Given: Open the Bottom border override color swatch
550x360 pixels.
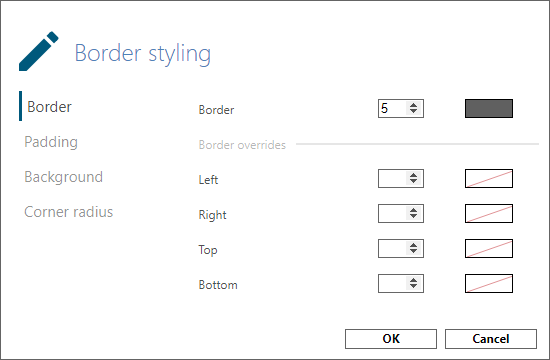Looking at the screenshot, I should click(489, 284).
